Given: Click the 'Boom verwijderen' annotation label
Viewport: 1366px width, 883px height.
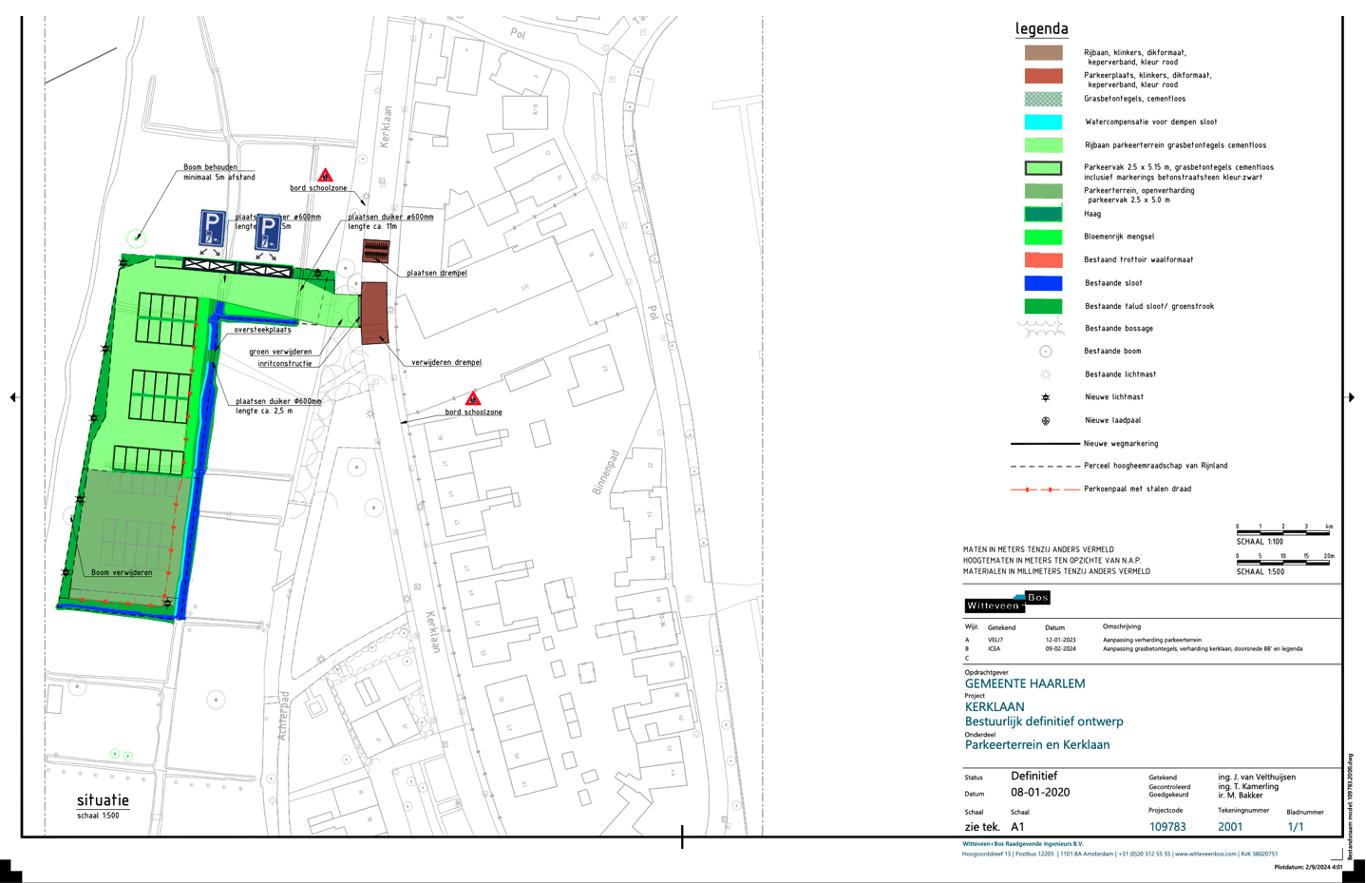Looking at the screenshot, I should 122,573.
